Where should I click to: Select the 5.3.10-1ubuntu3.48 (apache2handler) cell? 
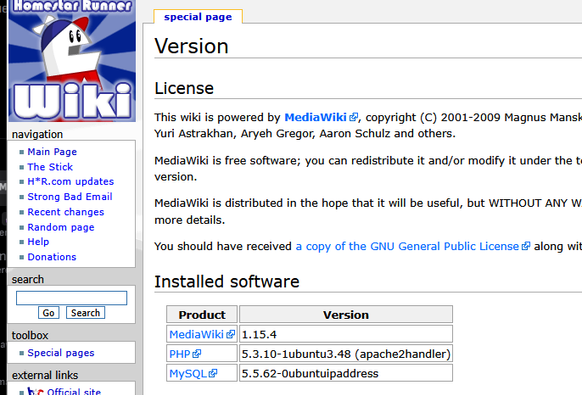(x=346, y=354)
